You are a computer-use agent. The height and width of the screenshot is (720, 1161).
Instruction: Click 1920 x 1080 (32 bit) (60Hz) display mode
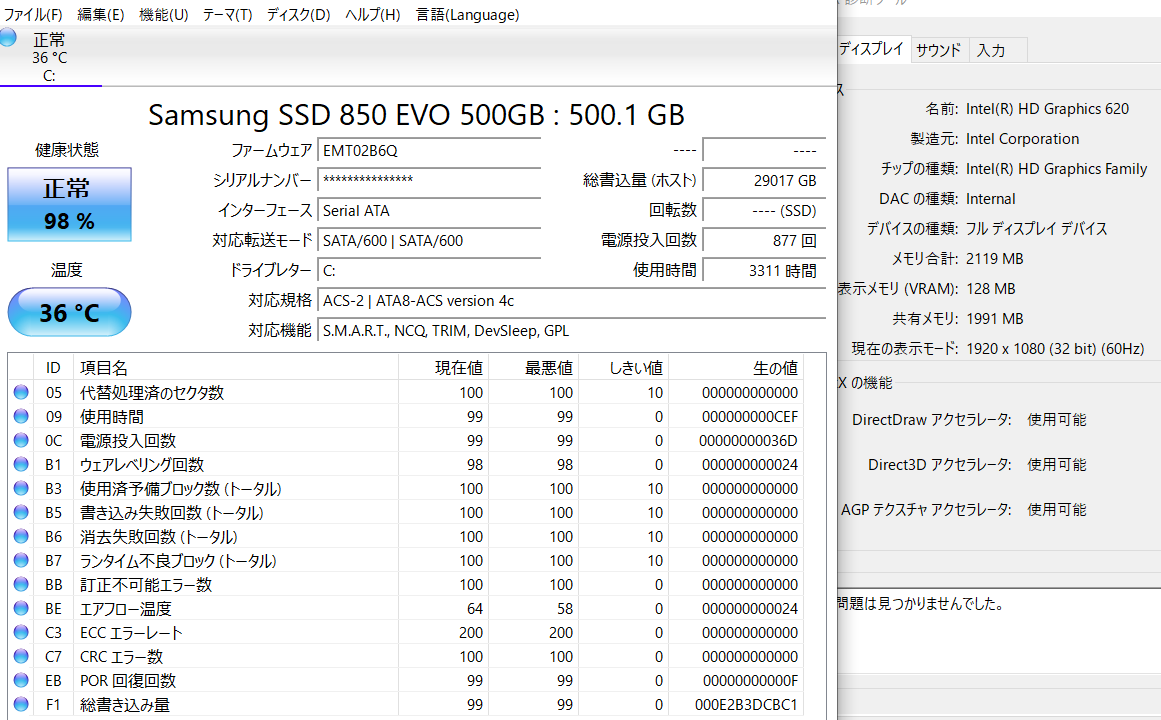click(x=1055, y=348)
